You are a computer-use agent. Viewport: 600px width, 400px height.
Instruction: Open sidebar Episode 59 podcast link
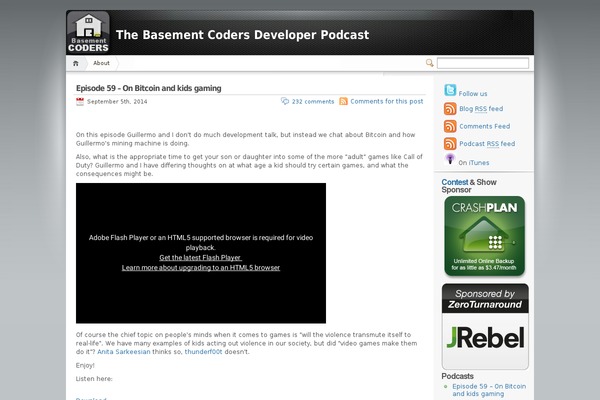click(489, 390)
